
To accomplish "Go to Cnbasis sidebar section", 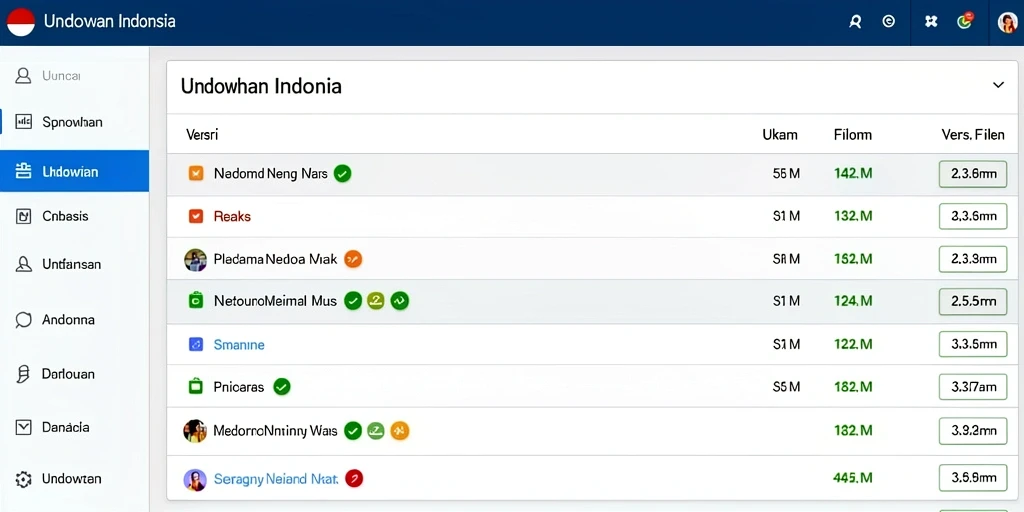I will (x=74, y=216).
